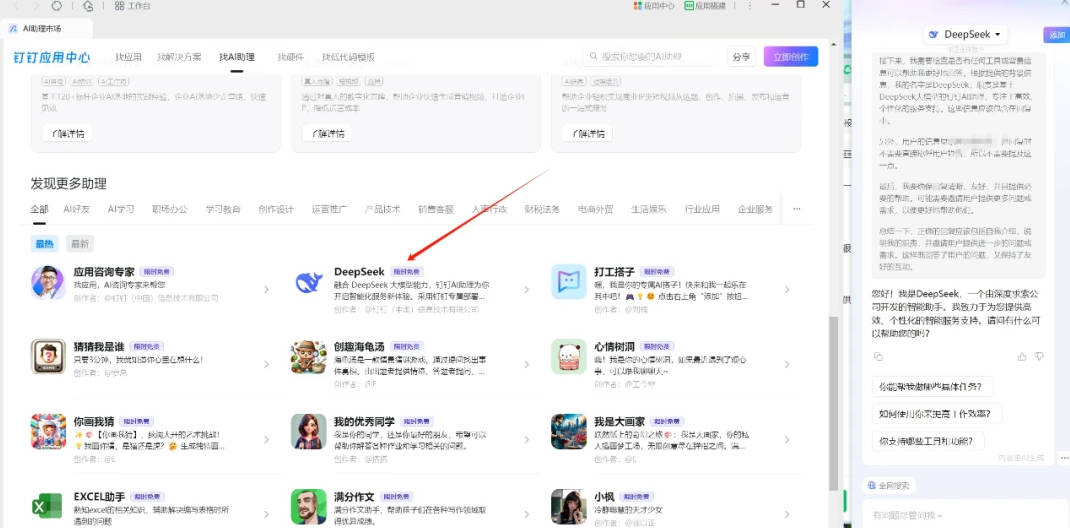Screen dimensions: 1070x528
Task: Show more categories via the tab row ellipsis
Action: point(796,209)
